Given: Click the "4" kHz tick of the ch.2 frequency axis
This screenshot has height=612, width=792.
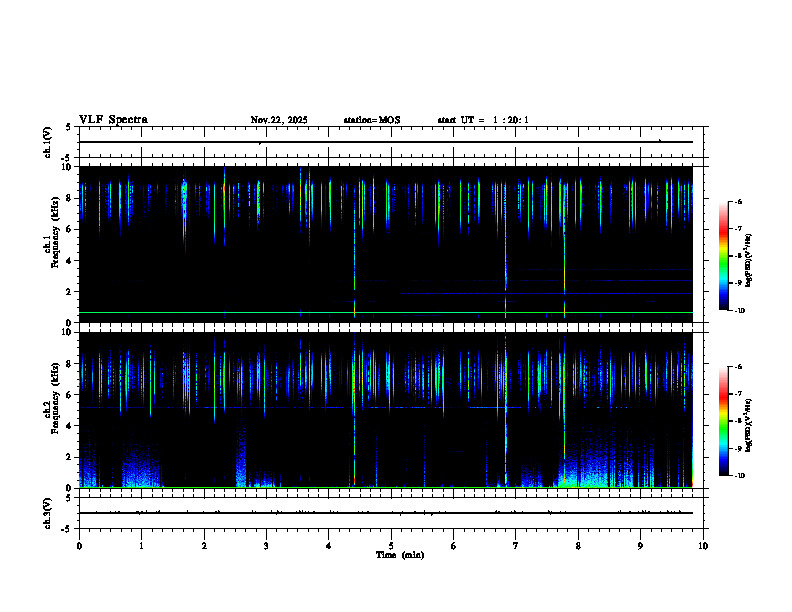Looking at the screenshot, I should point(70,426).
